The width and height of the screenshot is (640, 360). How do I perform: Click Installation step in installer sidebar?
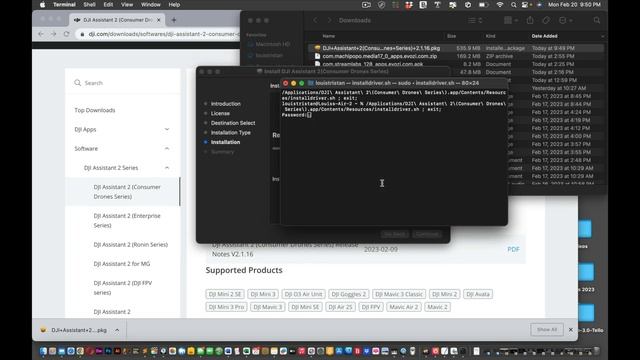pyautogui.click(x=225, y=142)
